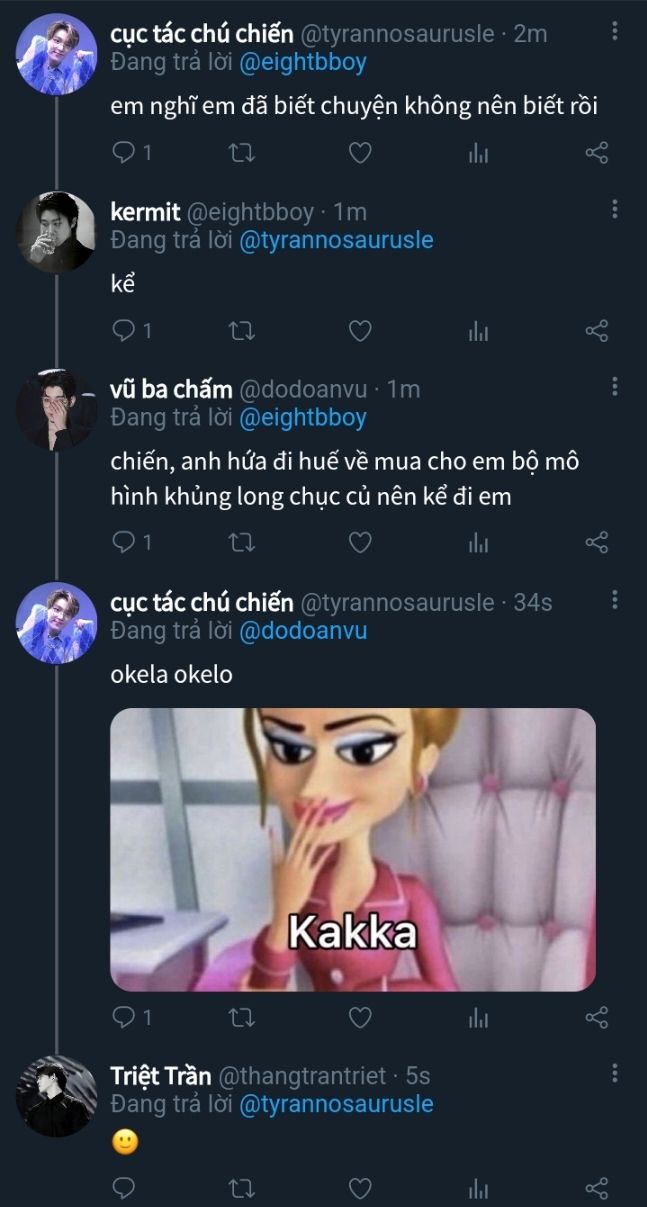Open reply box on Triệt Trần's tweet

123,1188
